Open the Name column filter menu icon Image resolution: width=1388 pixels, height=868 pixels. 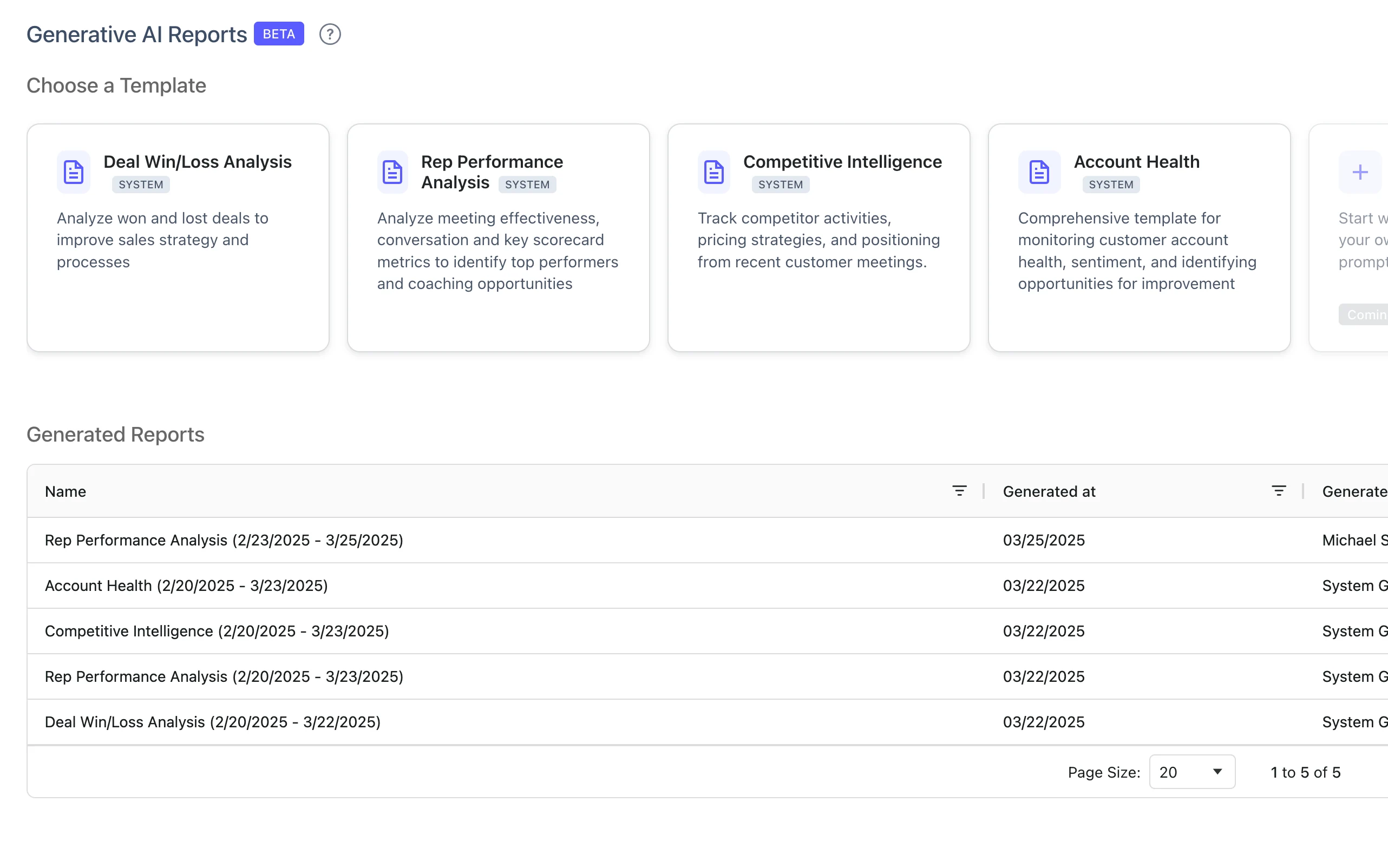959,491
